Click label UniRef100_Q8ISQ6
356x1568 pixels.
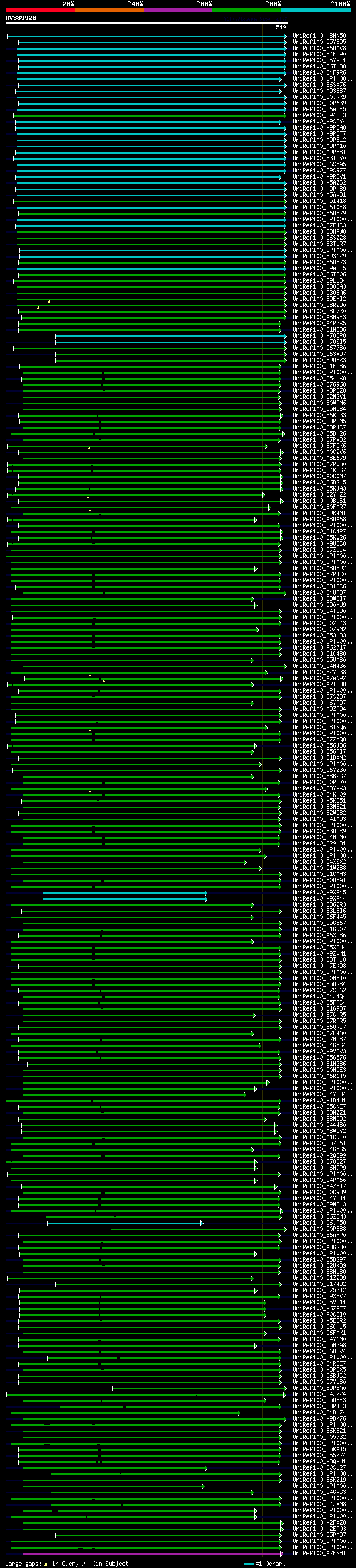(319, 727)
